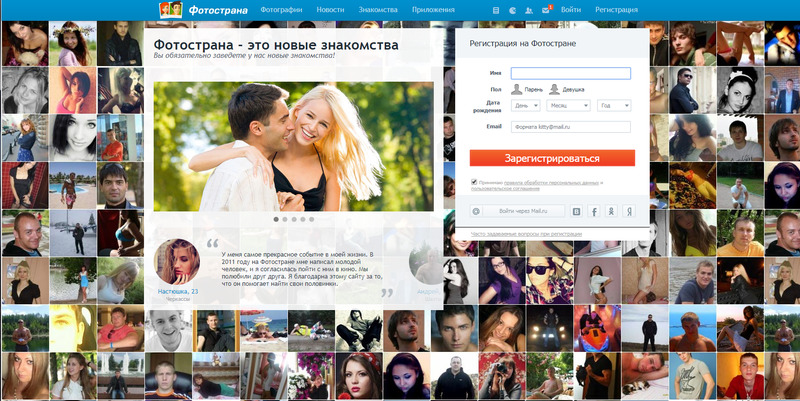800x401 pixels.
Task: Open Часто задаваемые вопросы при регистрации link
Action: pyautogui.click(x=526, y=234)
